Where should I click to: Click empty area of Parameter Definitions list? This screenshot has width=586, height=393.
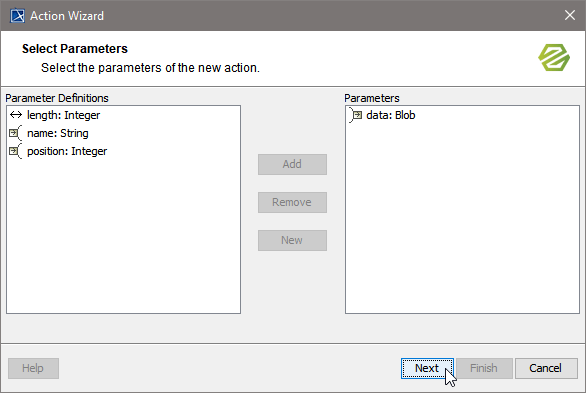tap(123, 235)
